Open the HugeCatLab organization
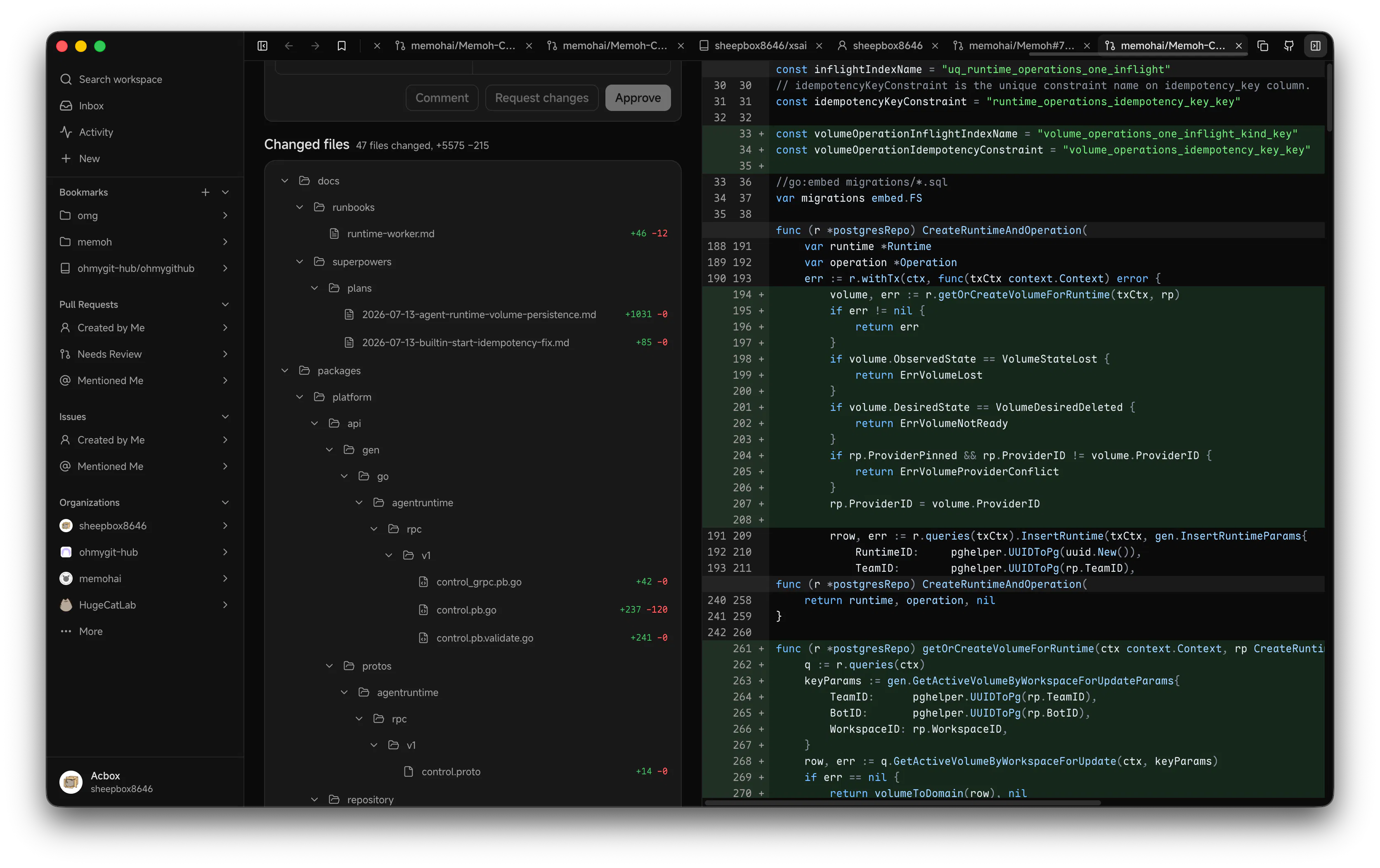The image size is (1380, 868). [x=144, y=605]
